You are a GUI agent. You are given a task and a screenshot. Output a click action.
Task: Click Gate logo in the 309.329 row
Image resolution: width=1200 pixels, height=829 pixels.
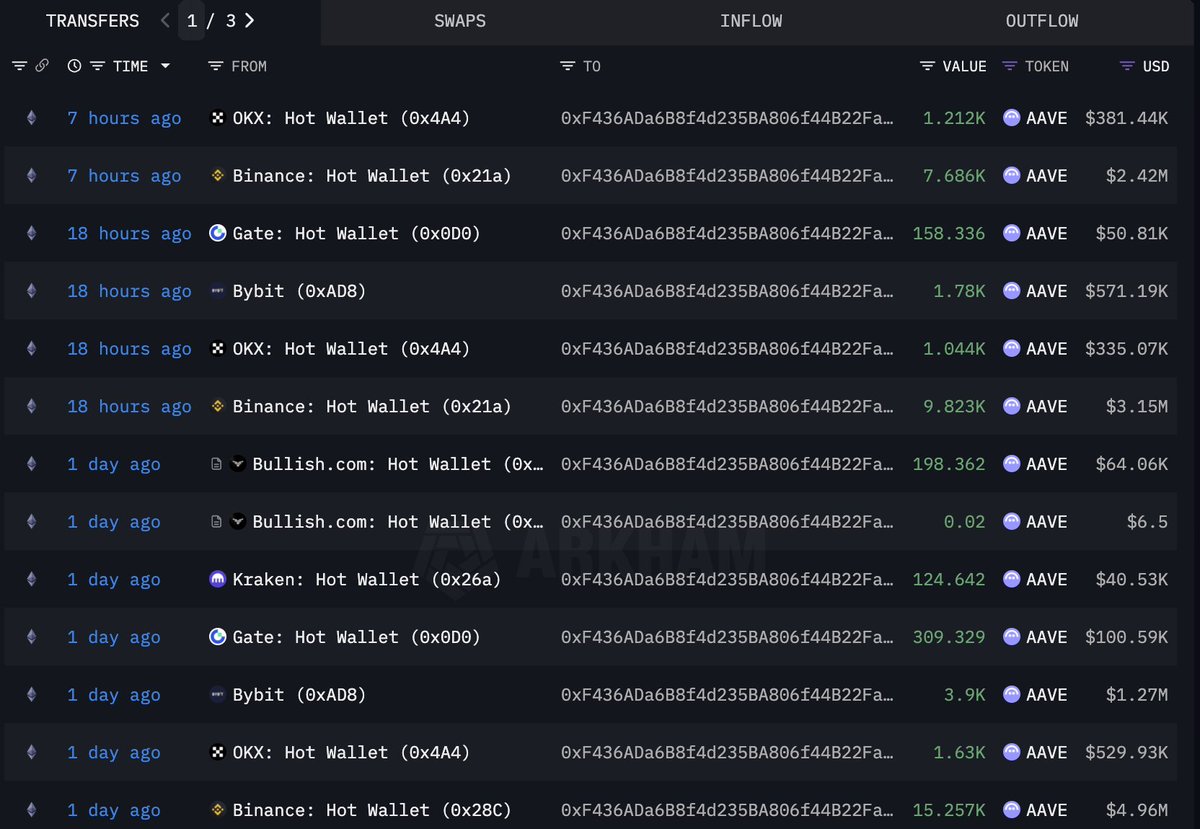[217, 637]
